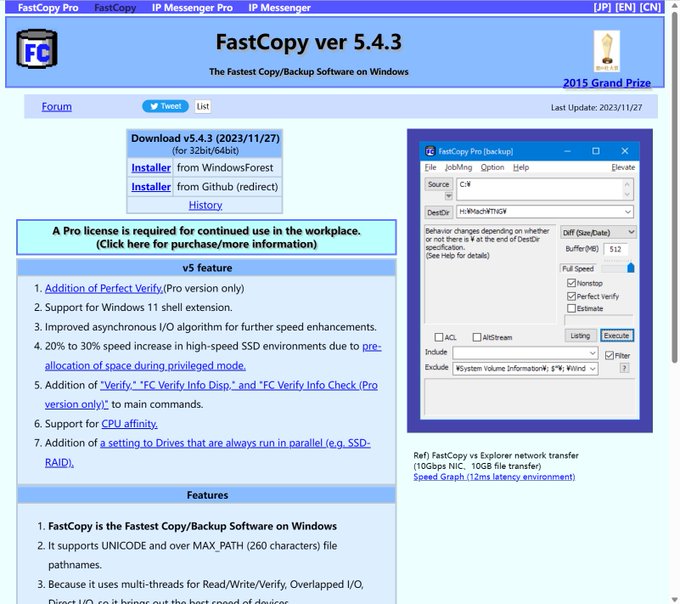Viewport: 680px width, 604px height.
Task: Switch to the IP Messenger Pro tab
Action: (192, 7)
